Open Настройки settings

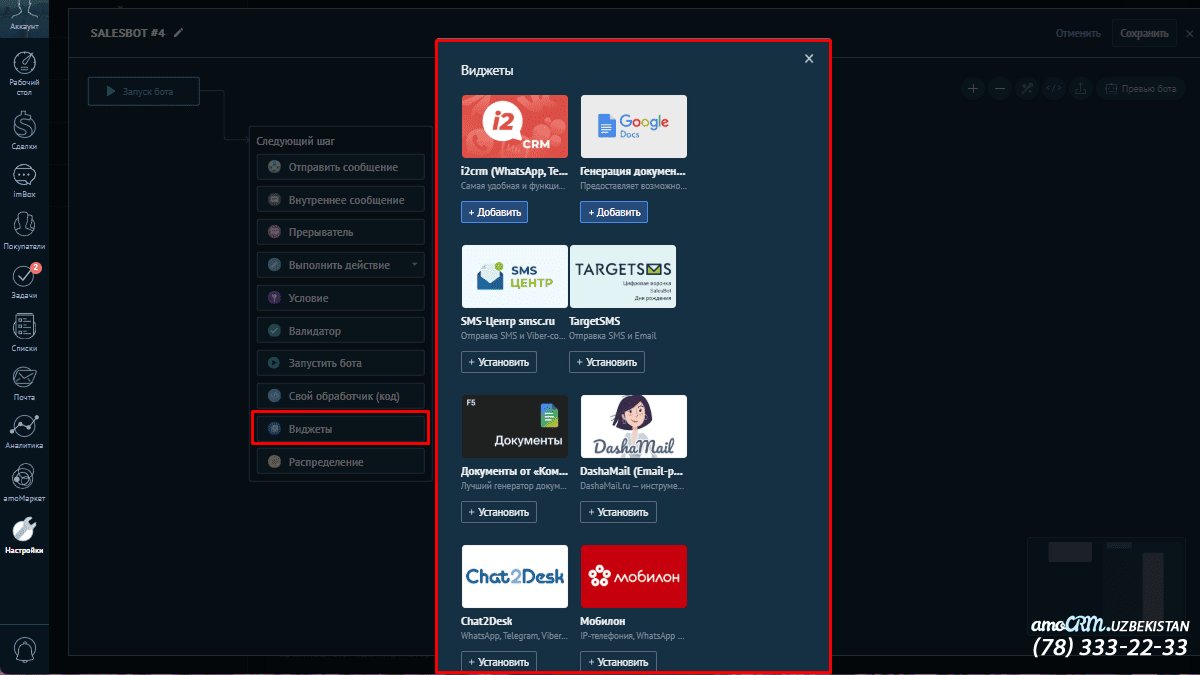click(x=25, y=535)
